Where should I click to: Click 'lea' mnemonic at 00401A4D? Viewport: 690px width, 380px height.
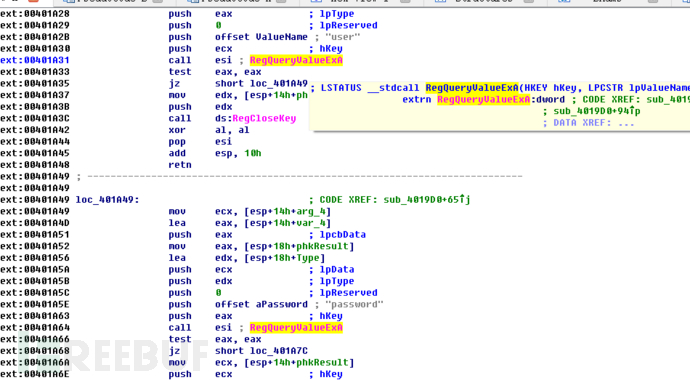[177, 223]
